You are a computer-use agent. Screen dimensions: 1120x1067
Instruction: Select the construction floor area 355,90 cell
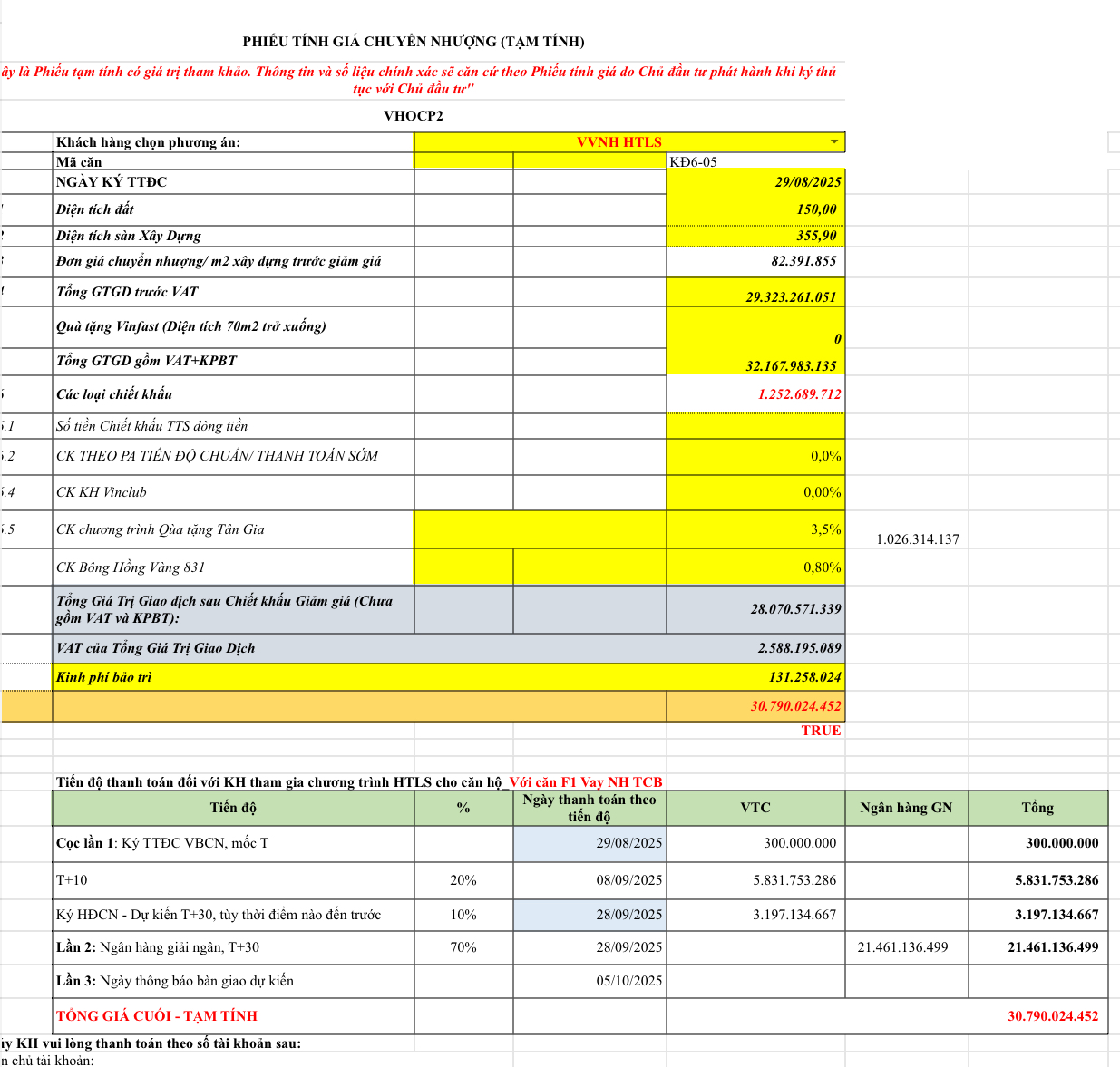tap(755, 236)
